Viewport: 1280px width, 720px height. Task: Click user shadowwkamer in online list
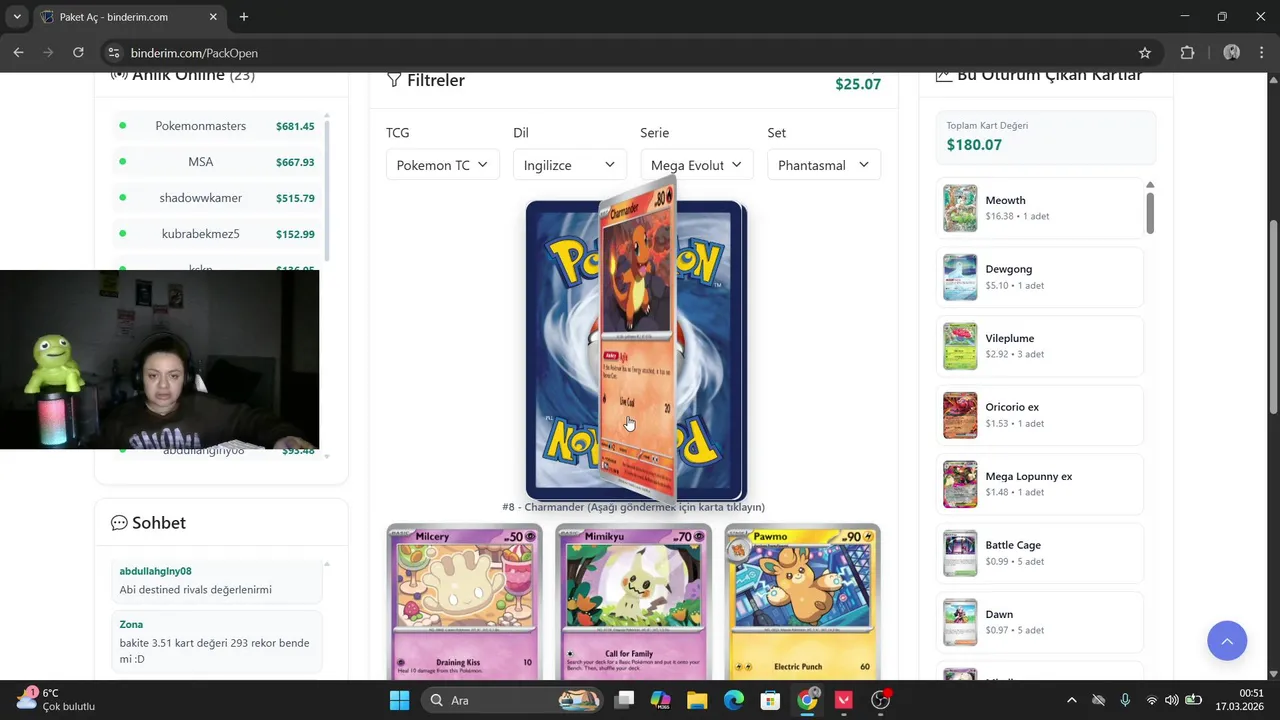click(x=200, y=198)
